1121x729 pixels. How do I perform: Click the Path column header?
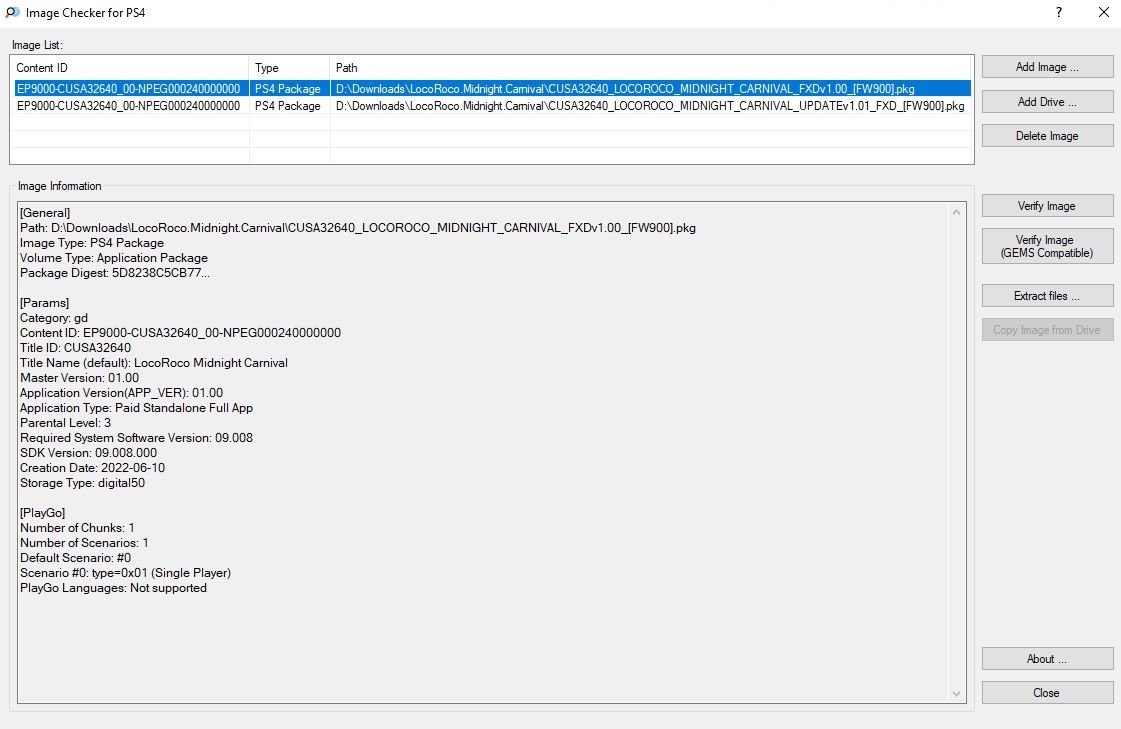click(651, 68)
